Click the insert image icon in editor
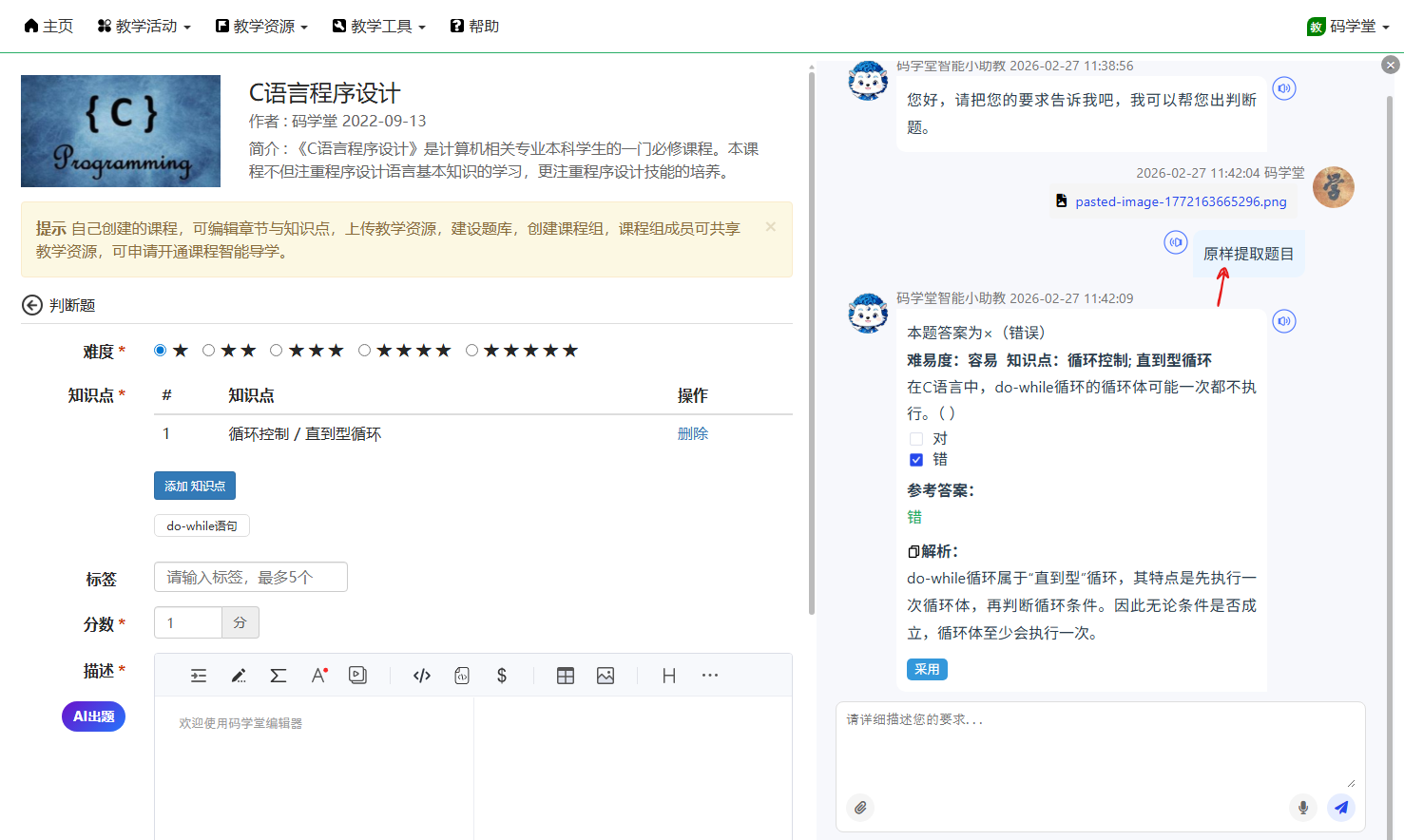 coord(606,676)
